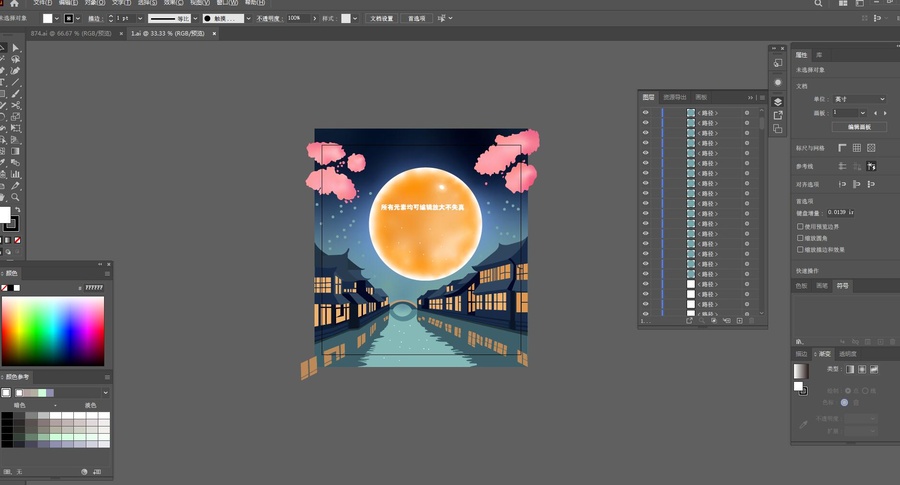900x485 pixels.
Task: Open graphic style 样式 dropdown
Action: 355,18
